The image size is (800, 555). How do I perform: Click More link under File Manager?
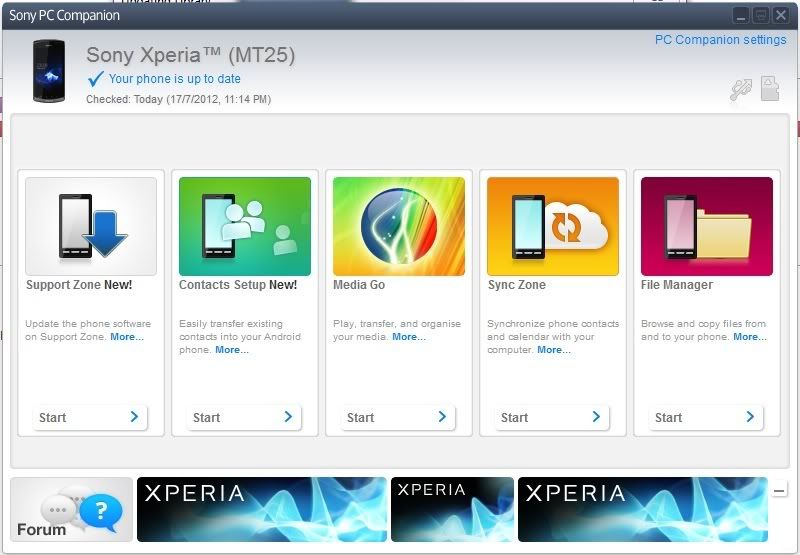(x=750, y=337)
